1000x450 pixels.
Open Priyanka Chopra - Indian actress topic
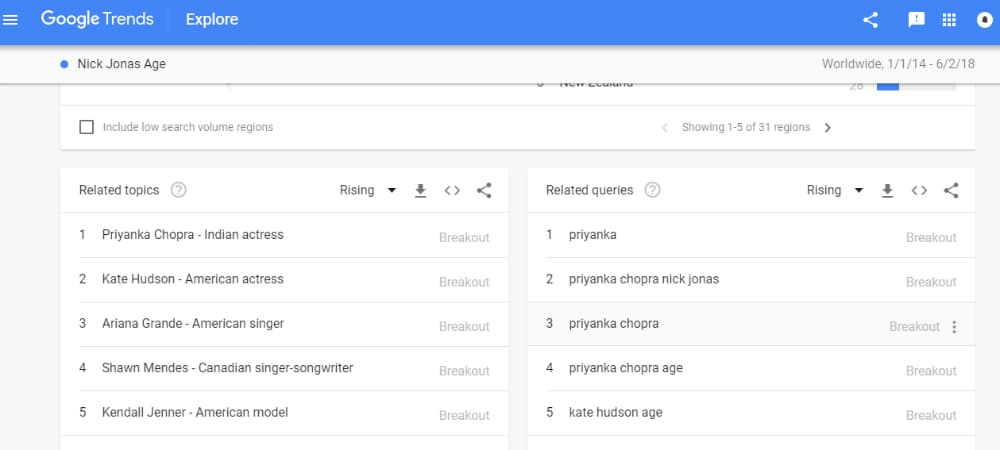(x=192, y=235)
